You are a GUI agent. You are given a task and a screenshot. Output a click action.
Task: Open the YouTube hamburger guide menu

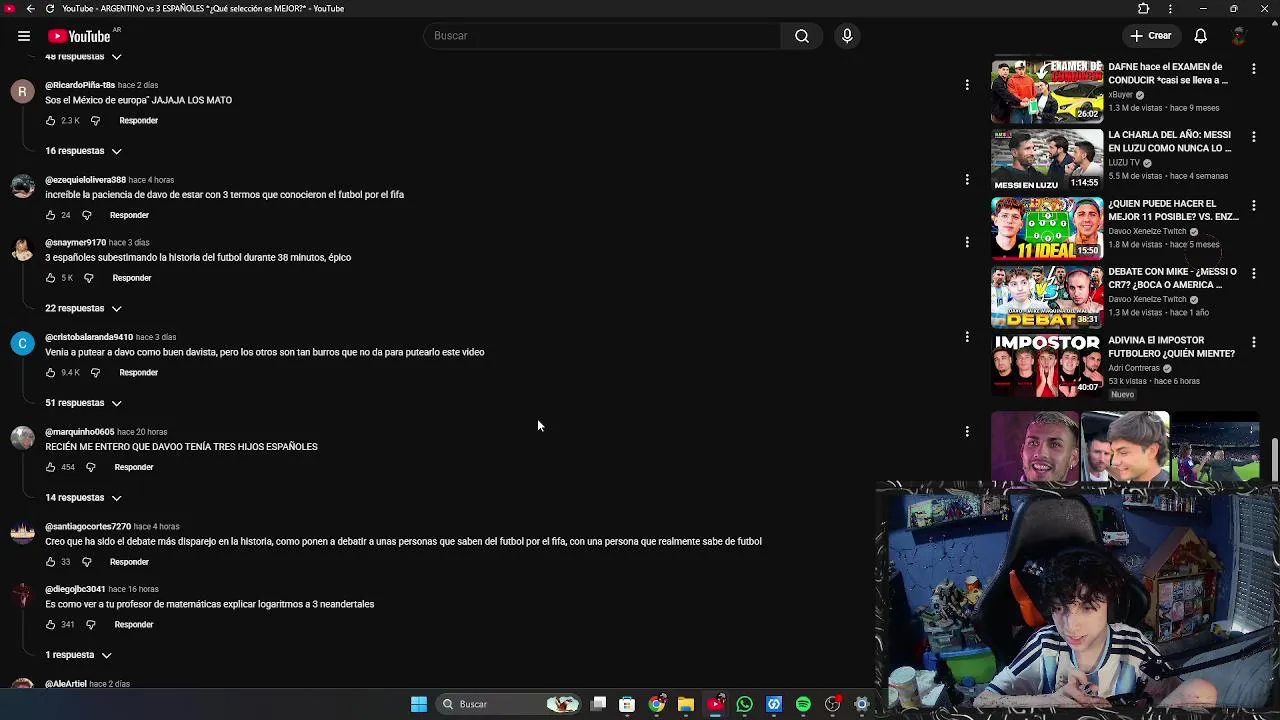tap(24, 36)
